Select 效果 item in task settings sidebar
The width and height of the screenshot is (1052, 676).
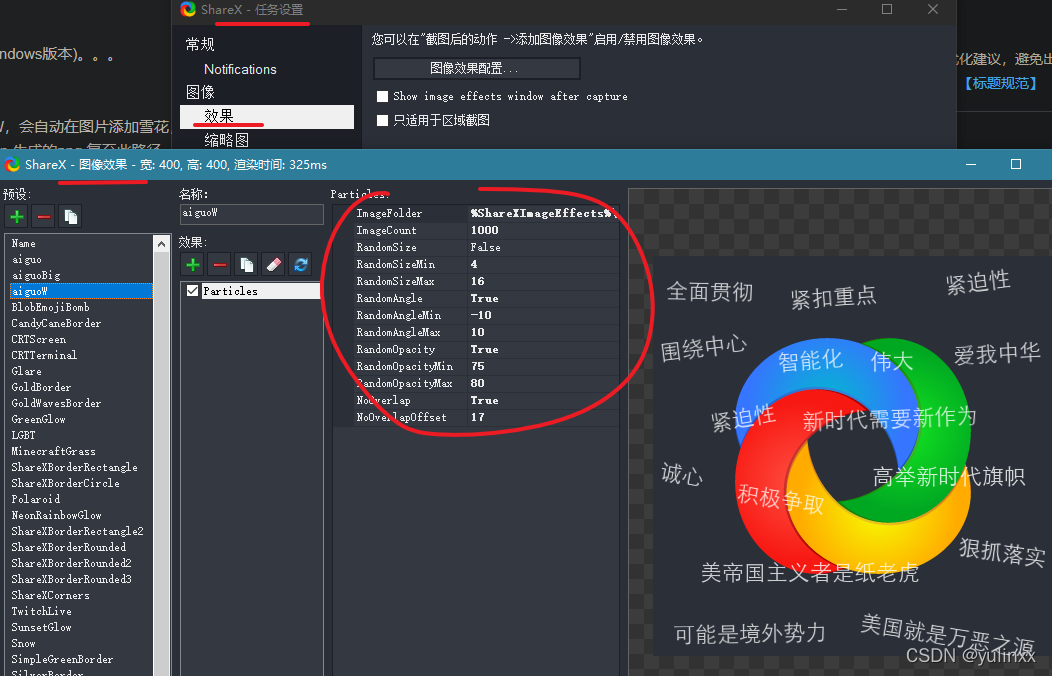[x=267, y=116]
